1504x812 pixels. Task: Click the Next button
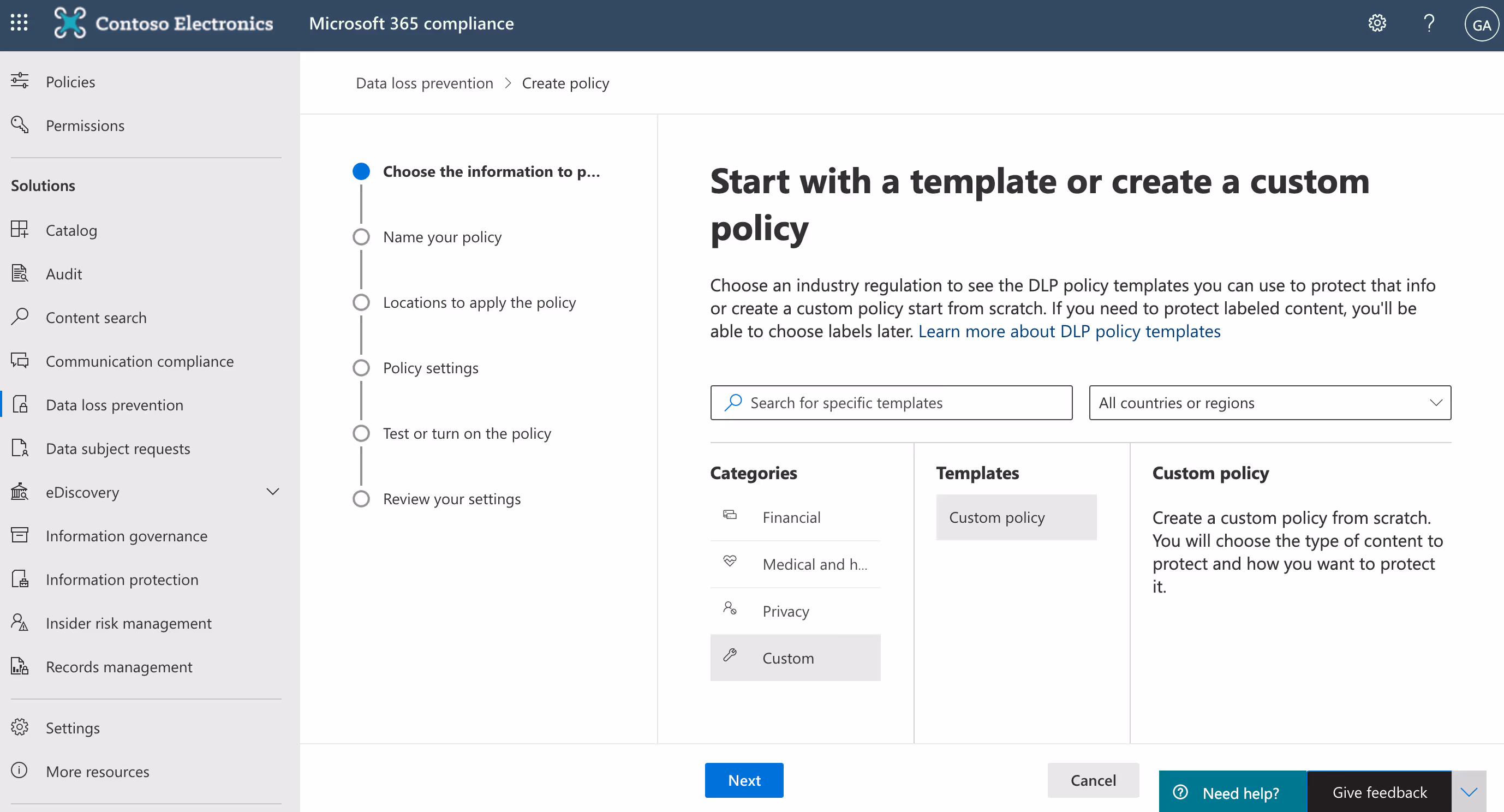744,780
